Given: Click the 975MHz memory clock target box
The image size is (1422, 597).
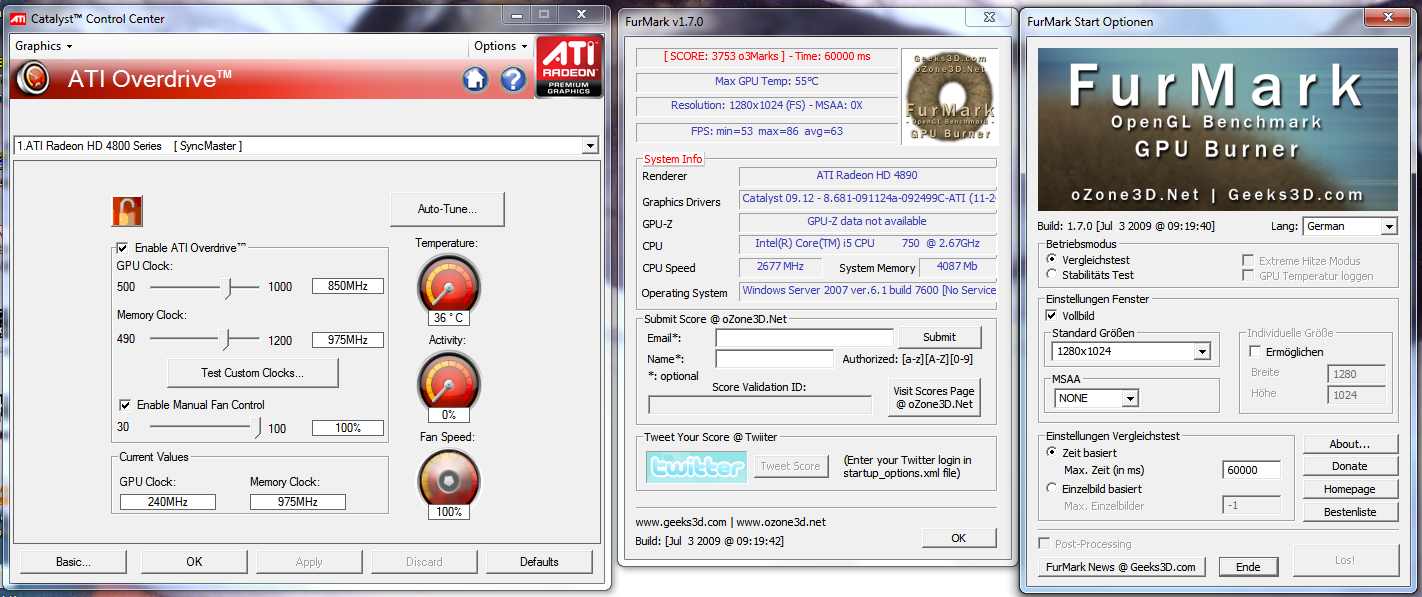Looking at the screenshot, I should coord(347,340).
